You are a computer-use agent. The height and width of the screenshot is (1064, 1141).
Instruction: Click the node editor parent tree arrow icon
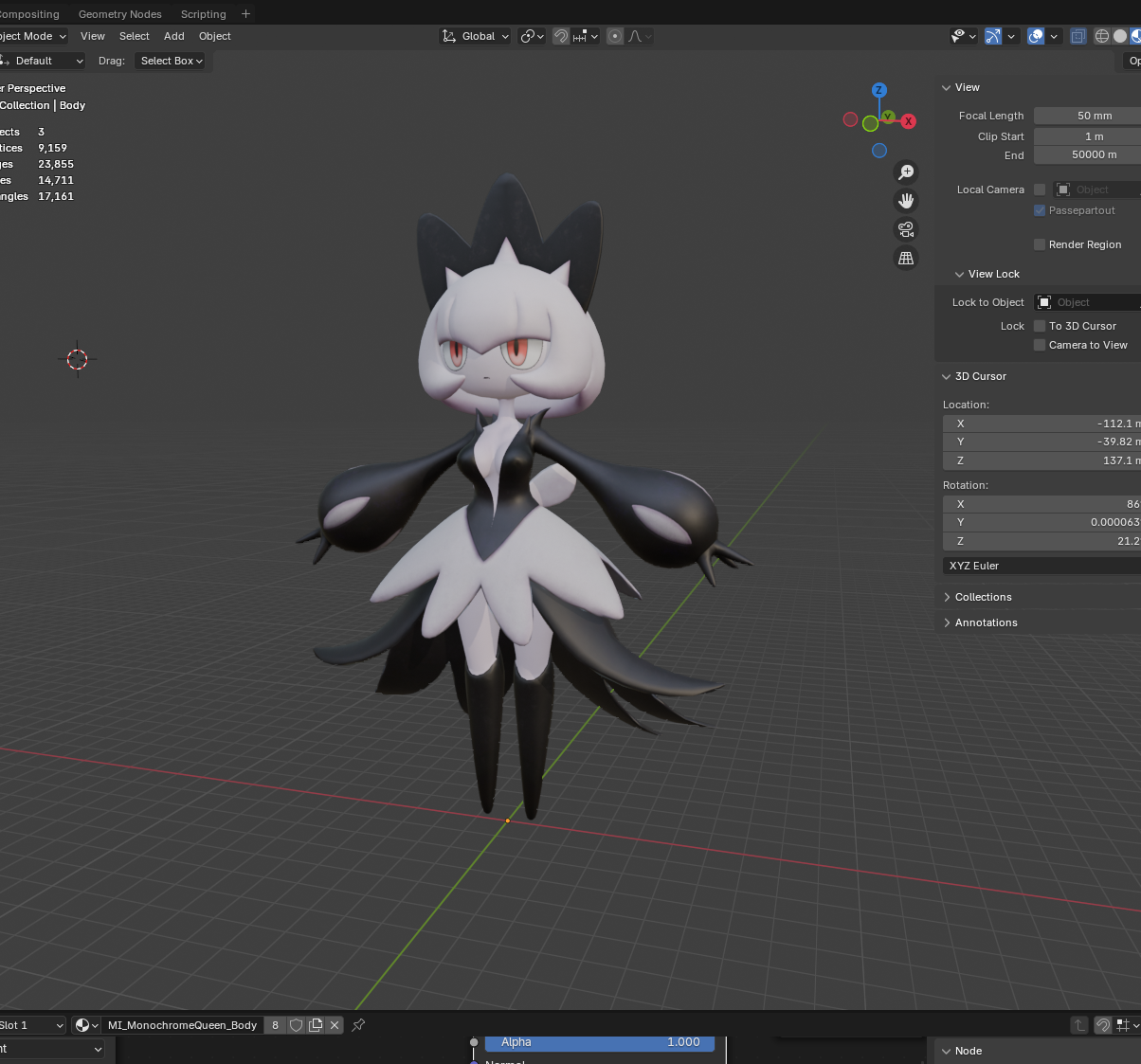point(1078,1025)
